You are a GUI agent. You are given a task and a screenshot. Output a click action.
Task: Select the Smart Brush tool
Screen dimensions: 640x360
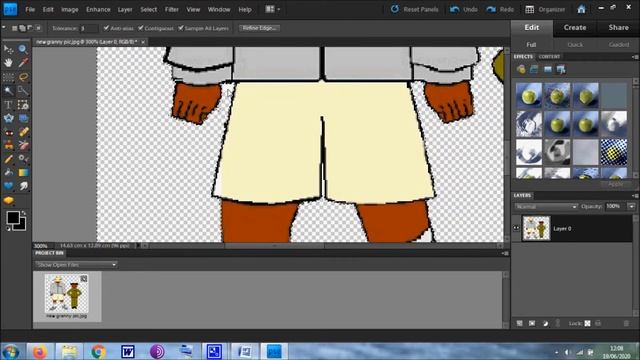point(23,159)
